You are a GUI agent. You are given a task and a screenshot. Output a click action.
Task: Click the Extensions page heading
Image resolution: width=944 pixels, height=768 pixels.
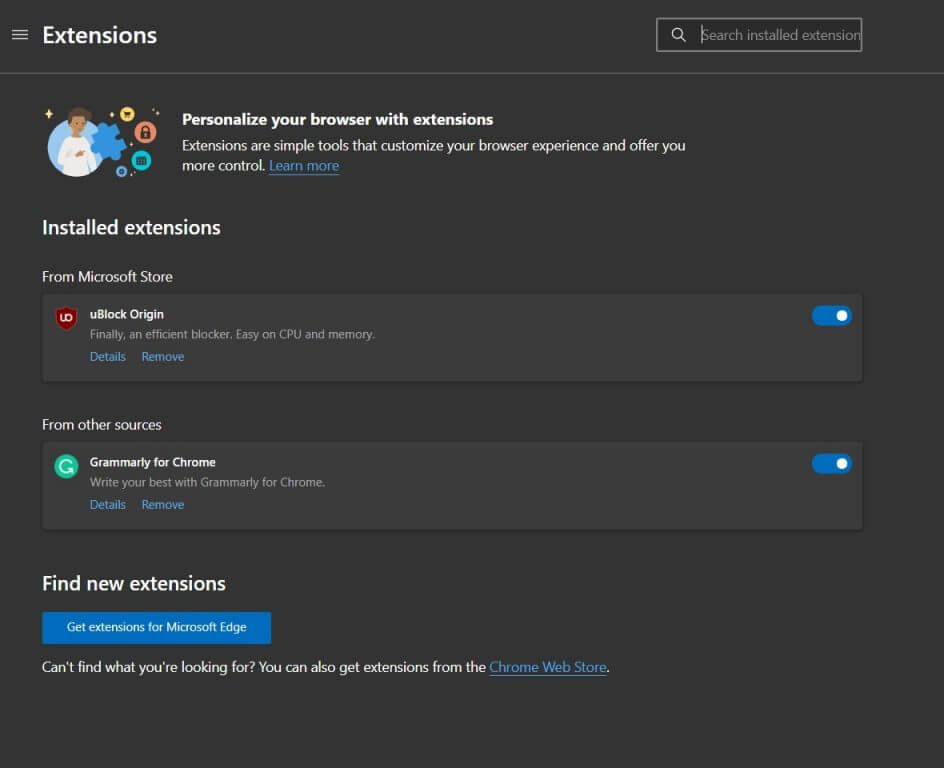tap(100, 35)
